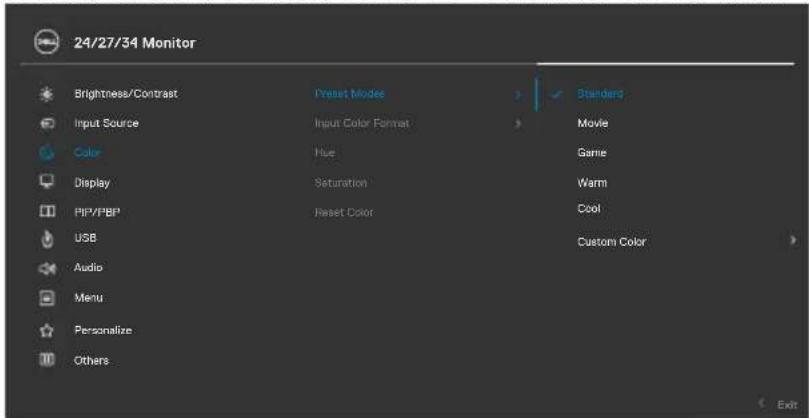The height and width of the screenshot is (418, 809).
Task: Click the Color palette icon
Action: tap(47, 153)
